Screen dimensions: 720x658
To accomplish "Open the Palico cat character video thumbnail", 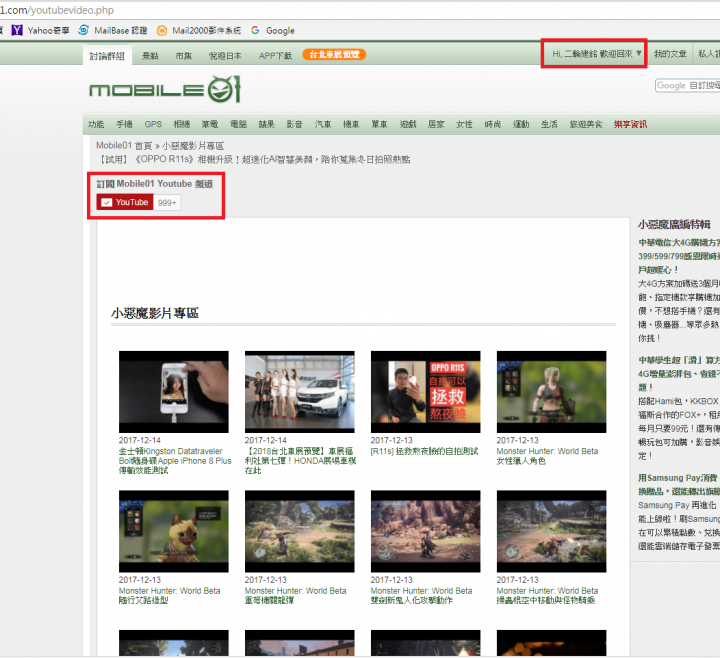I will (174, 531).
